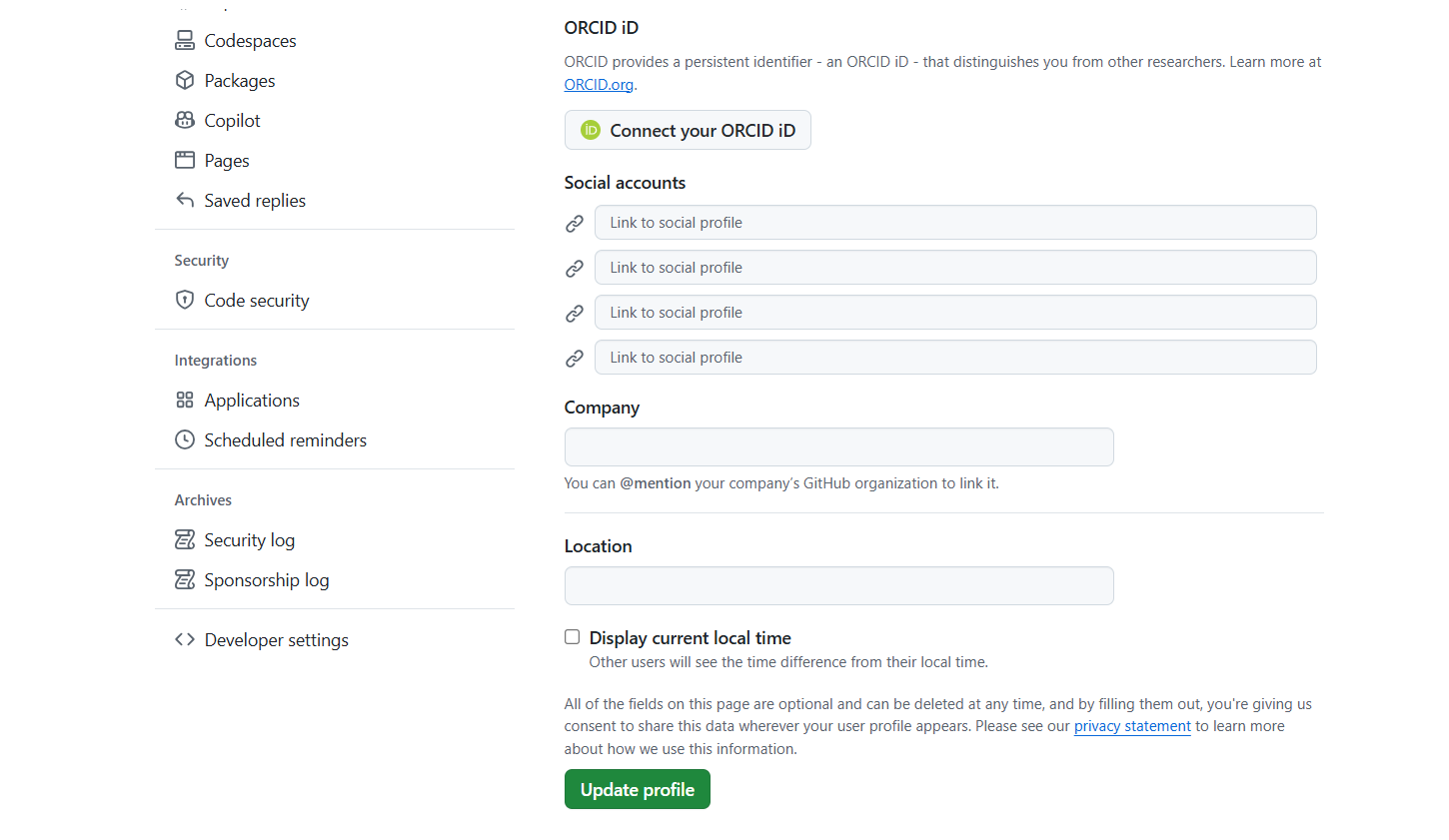Click the Applications grid icon
The image size is (1449, 840).
coord(185,400)
